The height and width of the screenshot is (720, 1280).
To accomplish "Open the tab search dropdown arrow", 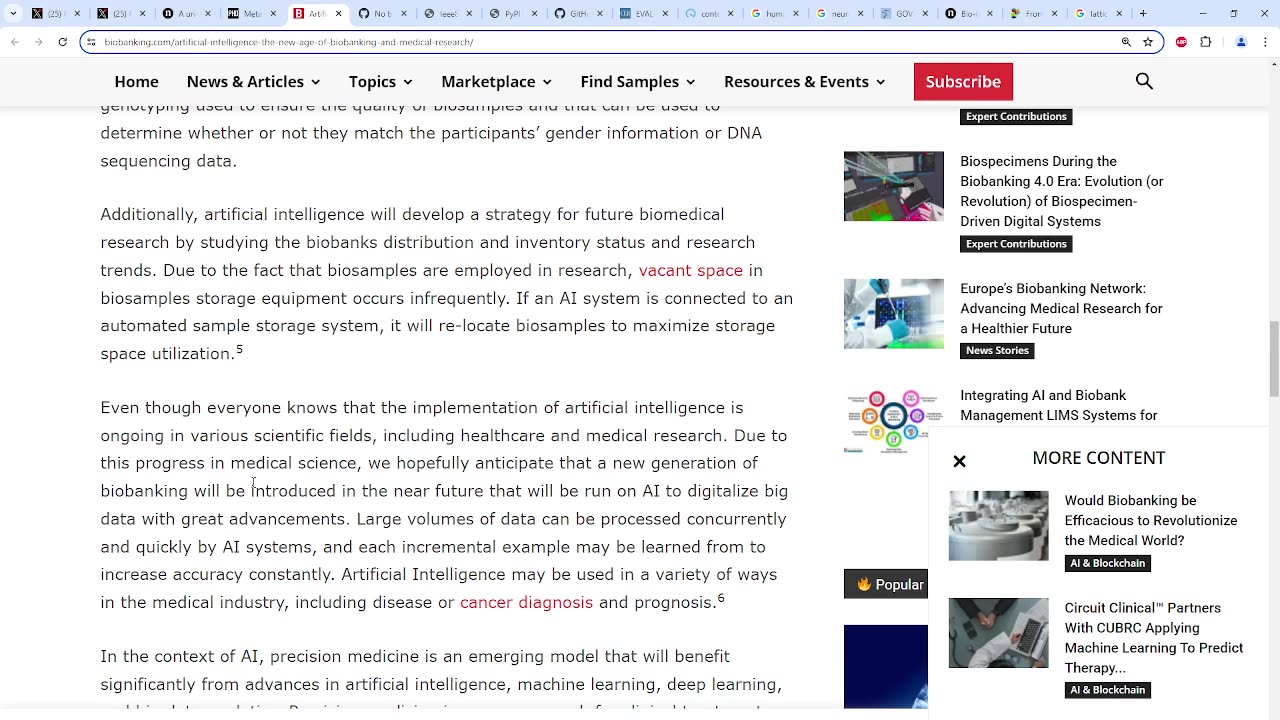I will click(12, 14).
